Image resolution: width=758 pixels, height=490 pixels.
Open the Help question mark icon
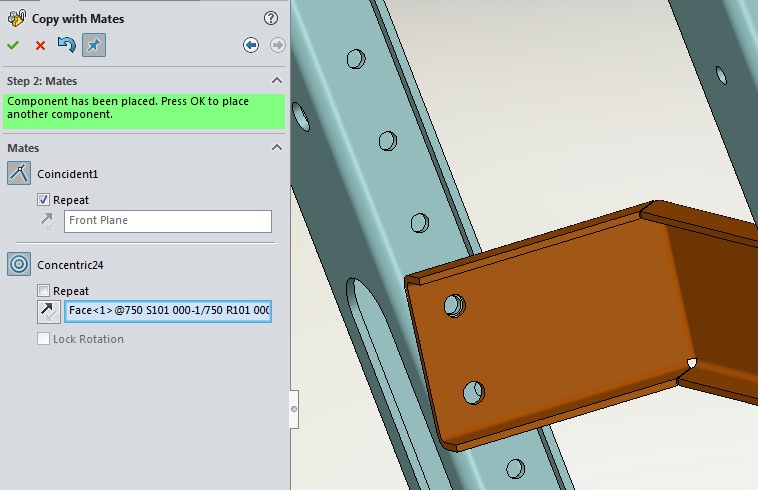click(x=271, y=18)
